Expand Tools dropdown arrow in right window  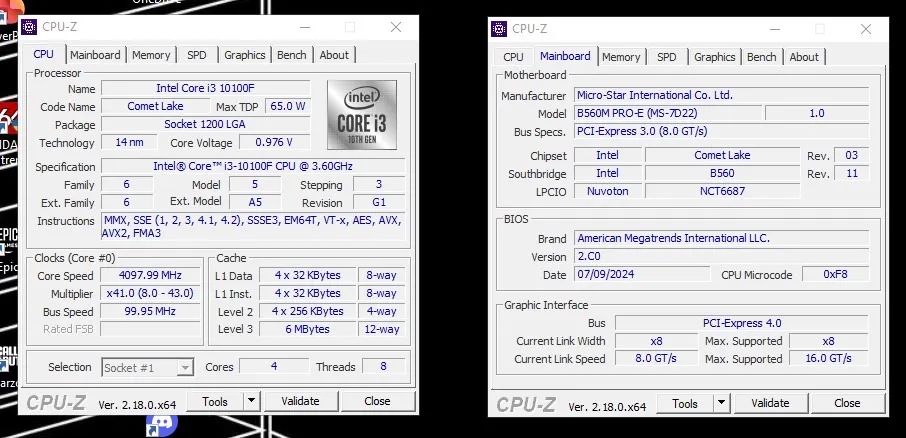tap(721, 403)
